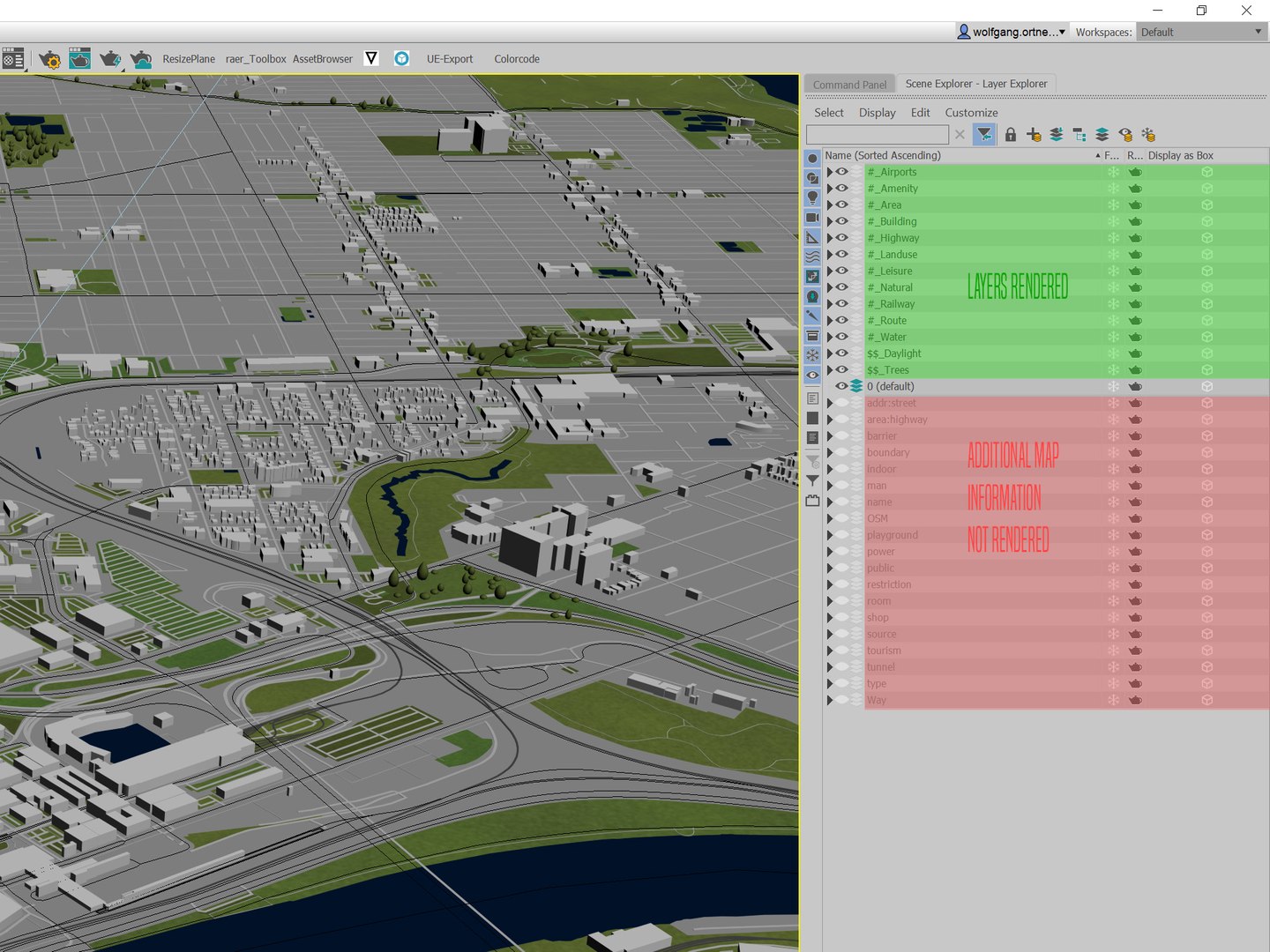Viewport: 1270px width, 952px height.
Task: Click the blue cube icon next to UE-Export
Action: (x=401, y=58)
